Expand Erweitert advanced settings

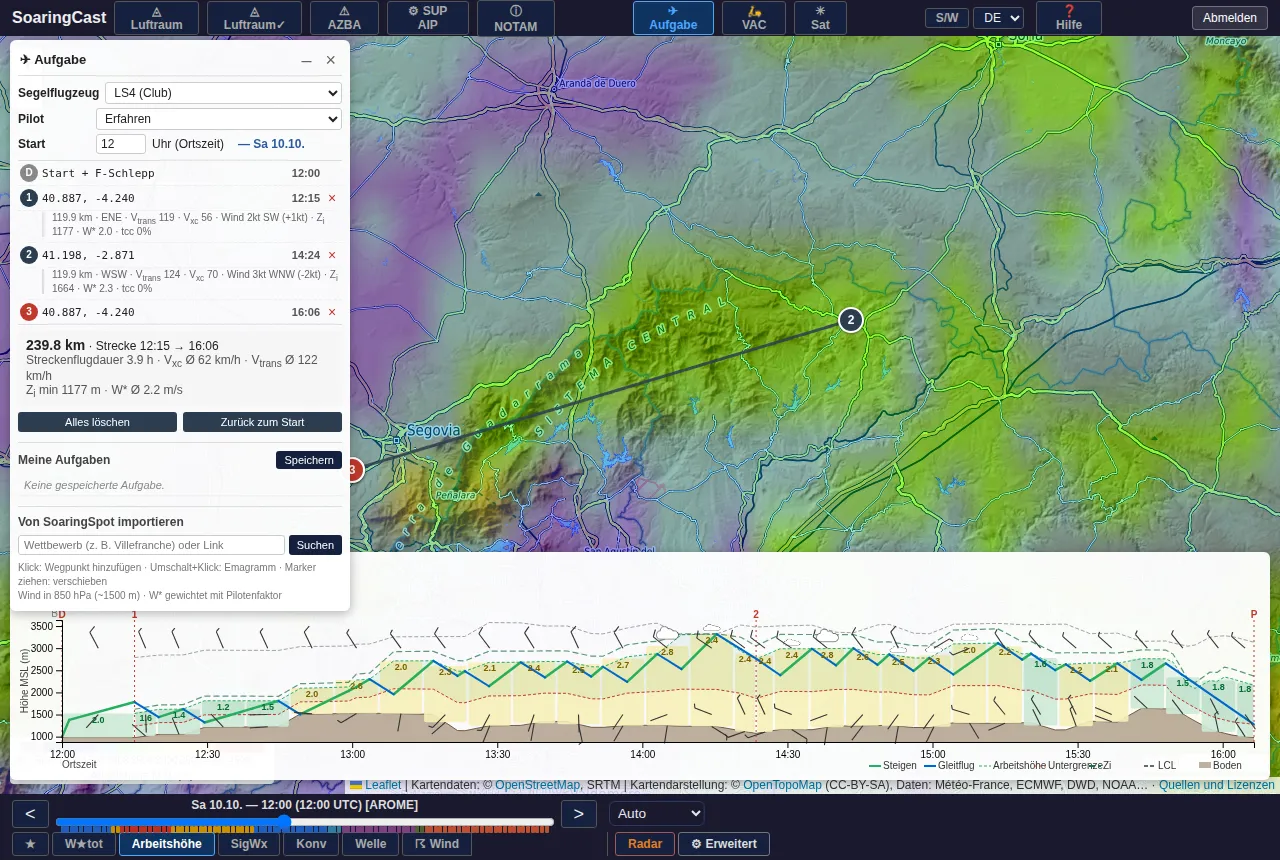(x=724, y=844)
